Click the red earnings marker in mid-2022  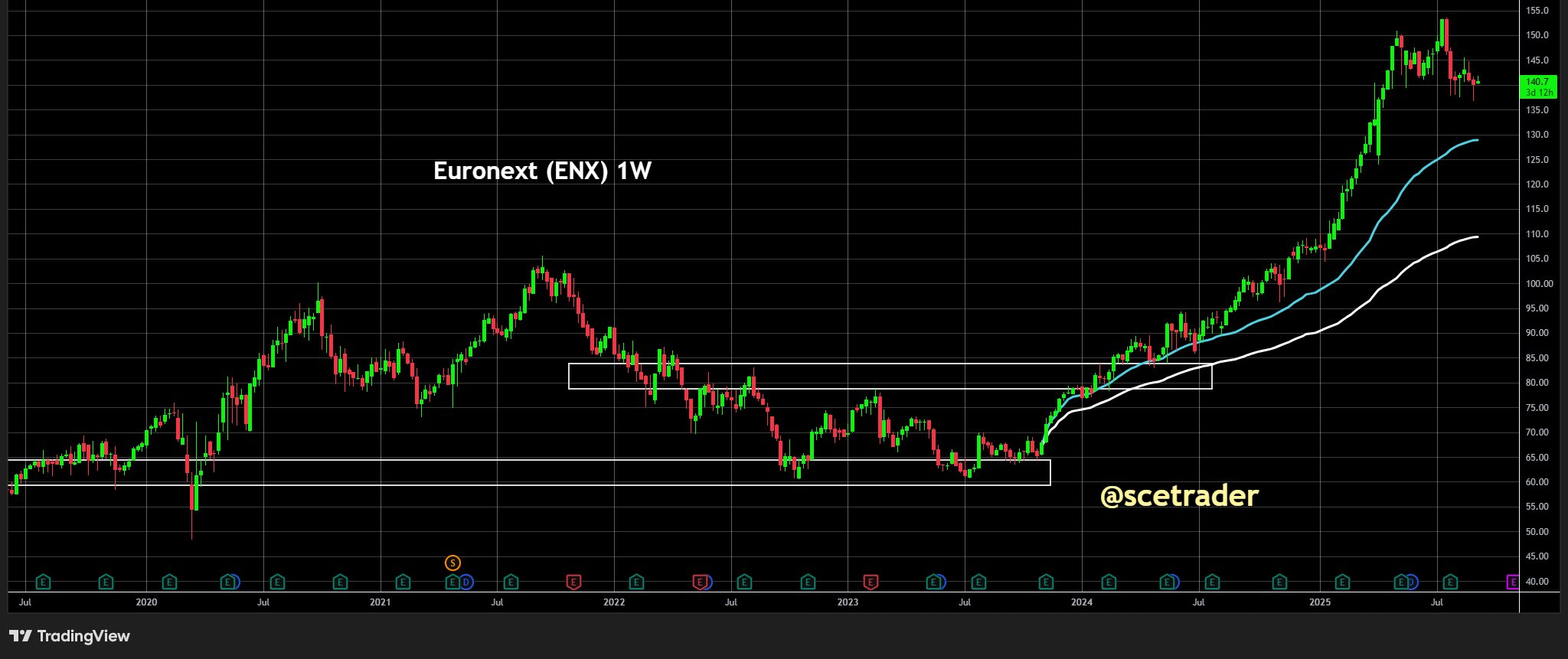699,582
